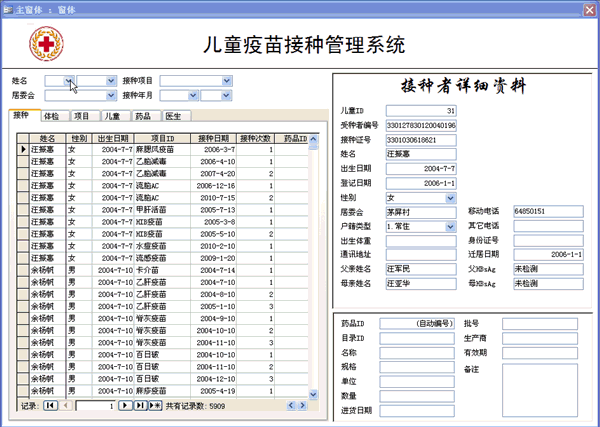The height and width of the screenshot is (427, 600).
Task: Expand the 接种项目 dropdown
Action: click(227, 81)
